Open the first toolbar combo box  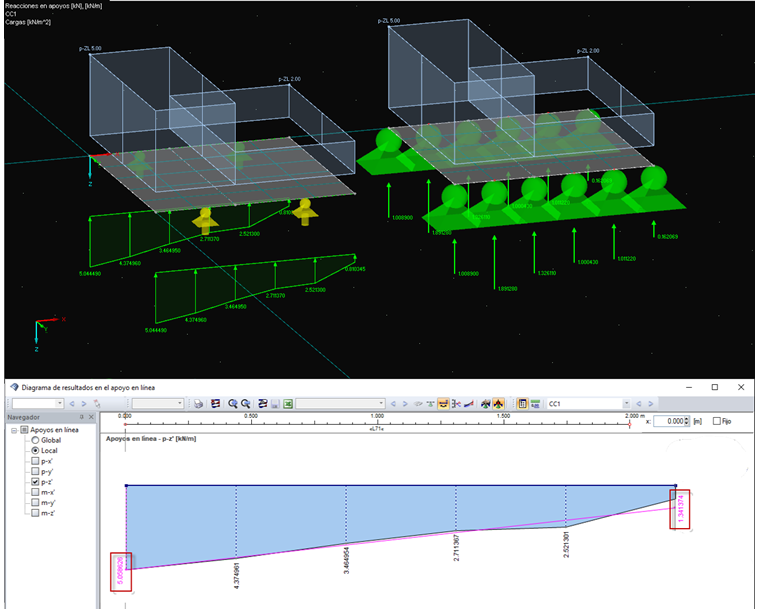click(x=38, y=403)
